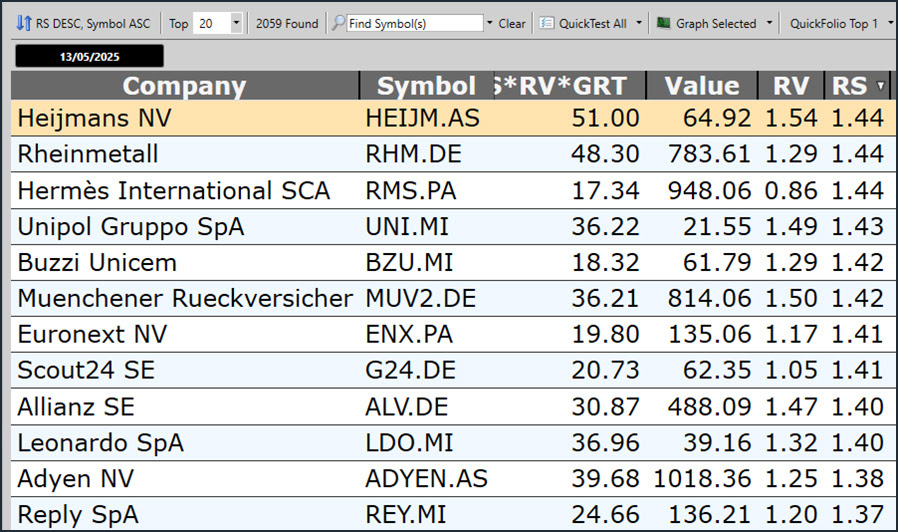Click Rheinmetall value 783.61

click(x=709, y=154)
